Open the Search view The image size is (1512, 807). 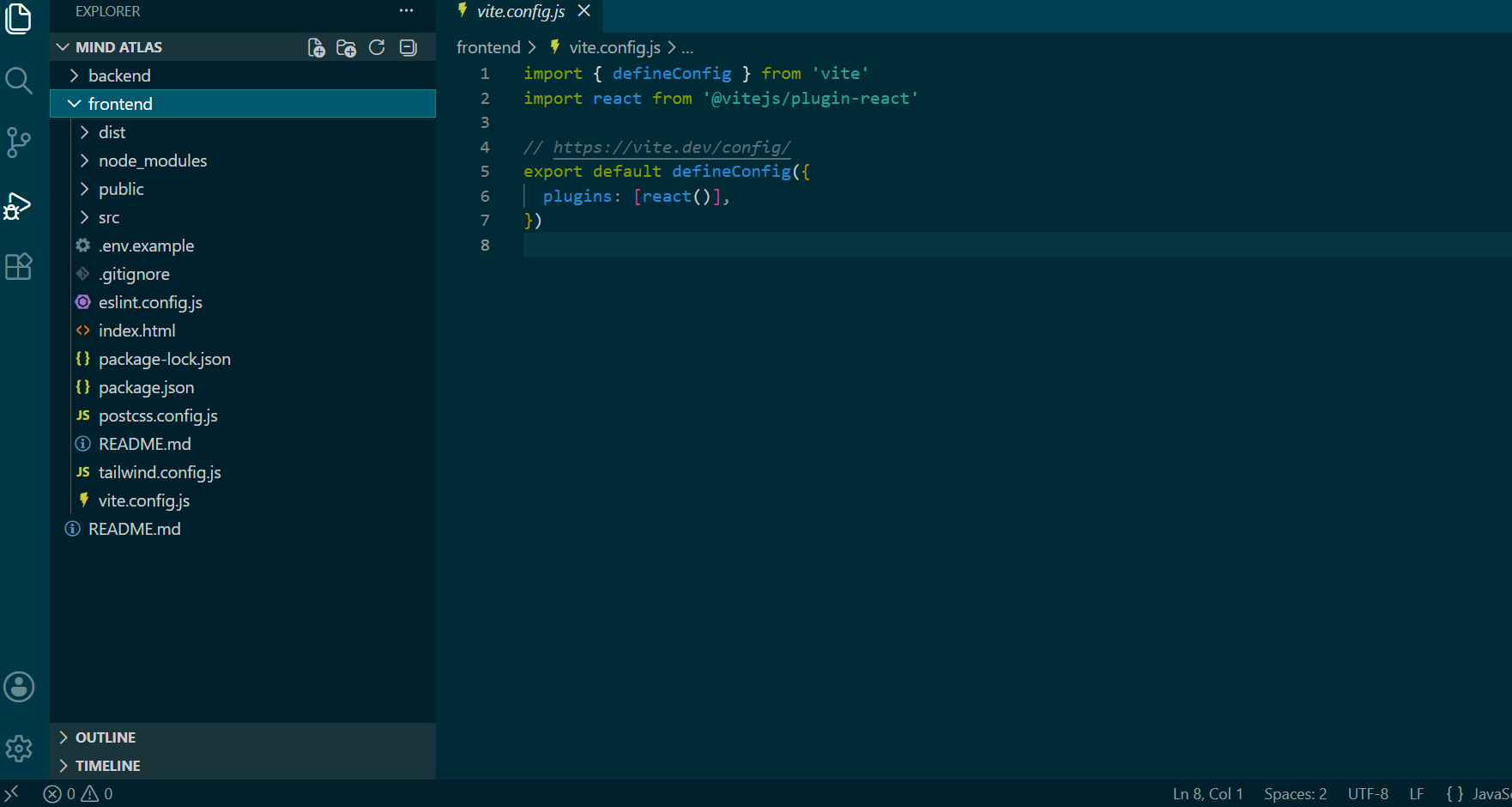tap(19, 81)
